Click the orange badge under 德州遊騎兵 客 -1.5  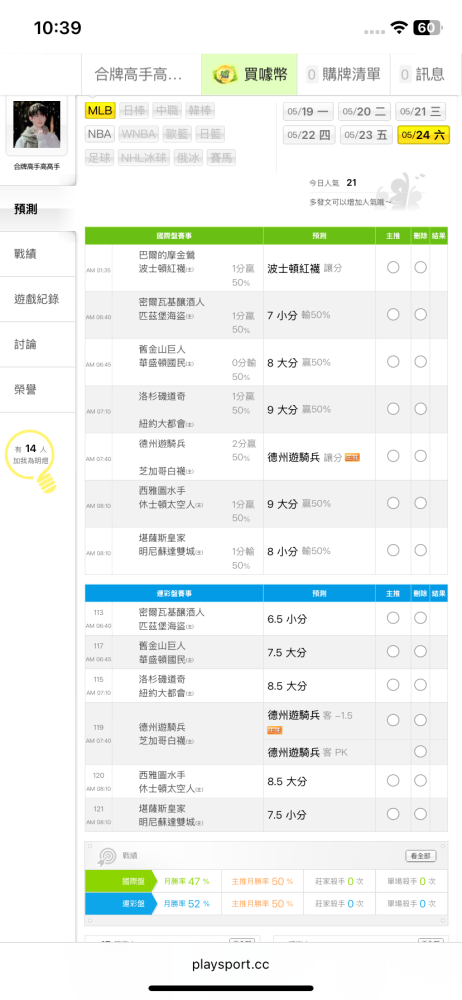click(274, 730)
